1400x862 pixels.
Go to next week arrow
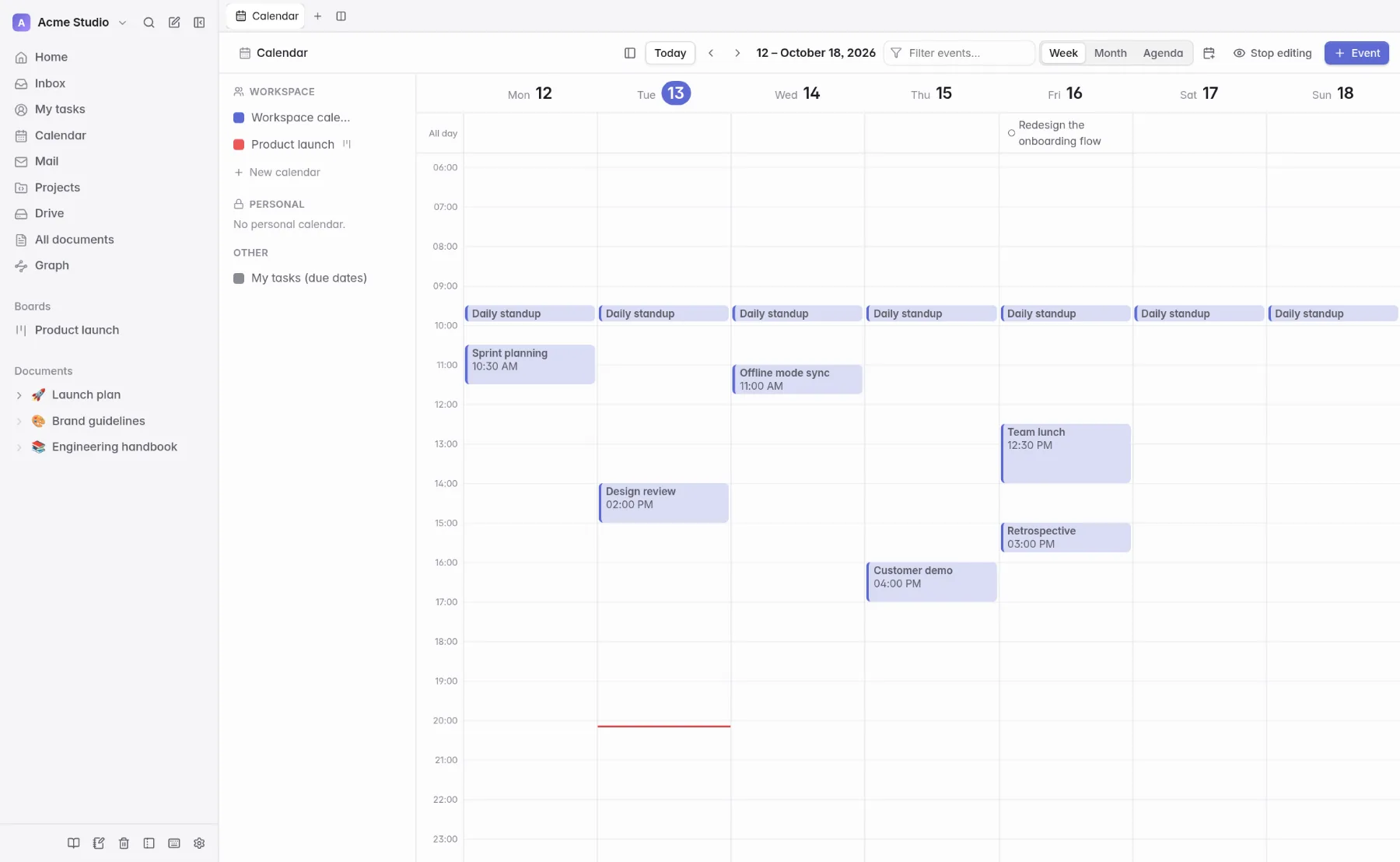[x=737, y=53]
